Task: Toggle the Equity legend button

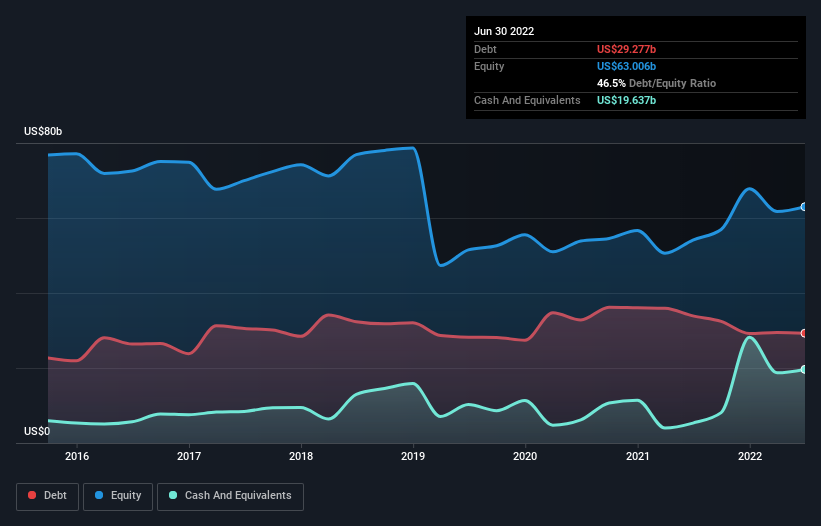Action: pyautogui.click(x=118, y=496)
